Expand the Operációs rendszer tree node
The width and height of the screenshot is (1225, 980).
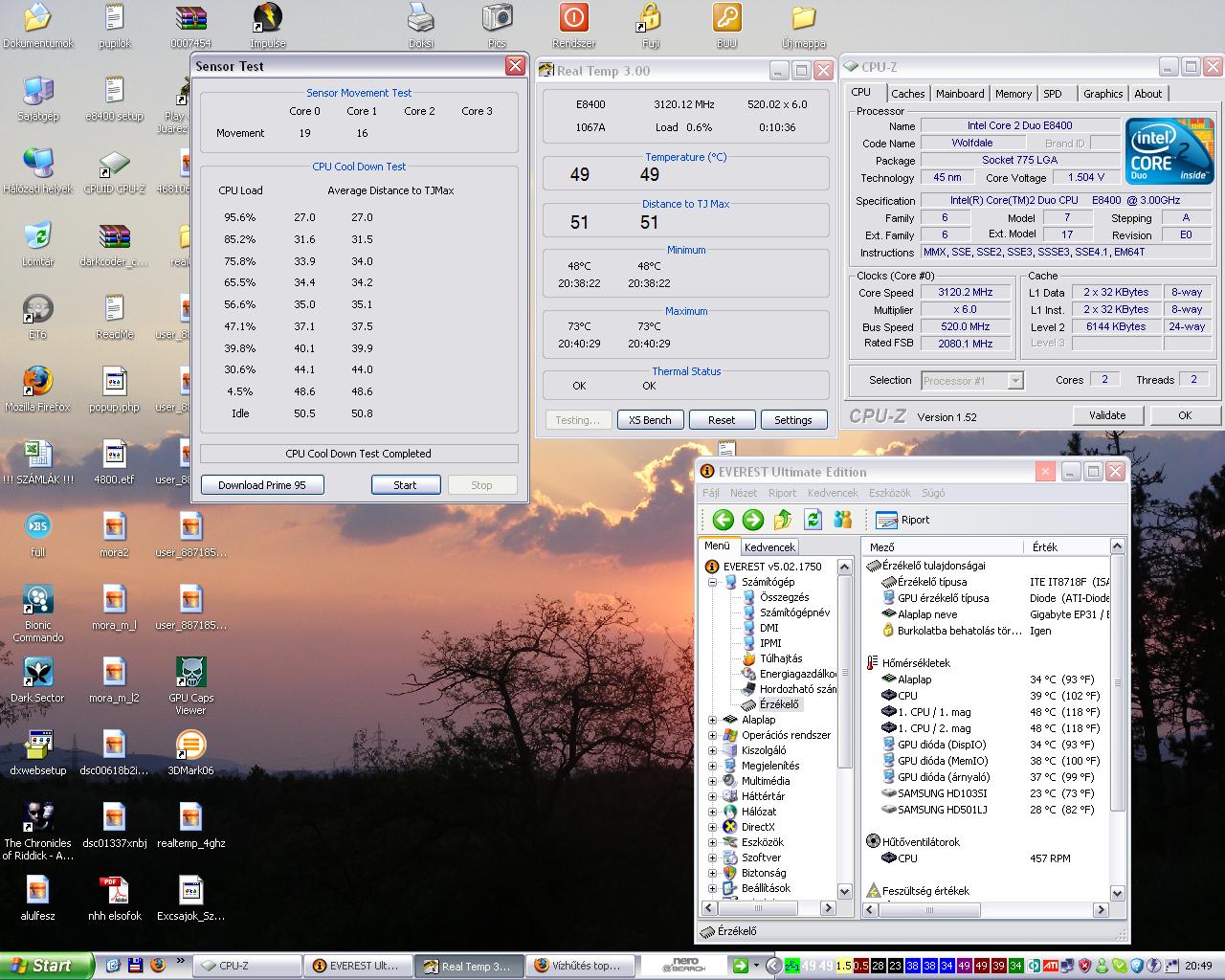(713, 735)
